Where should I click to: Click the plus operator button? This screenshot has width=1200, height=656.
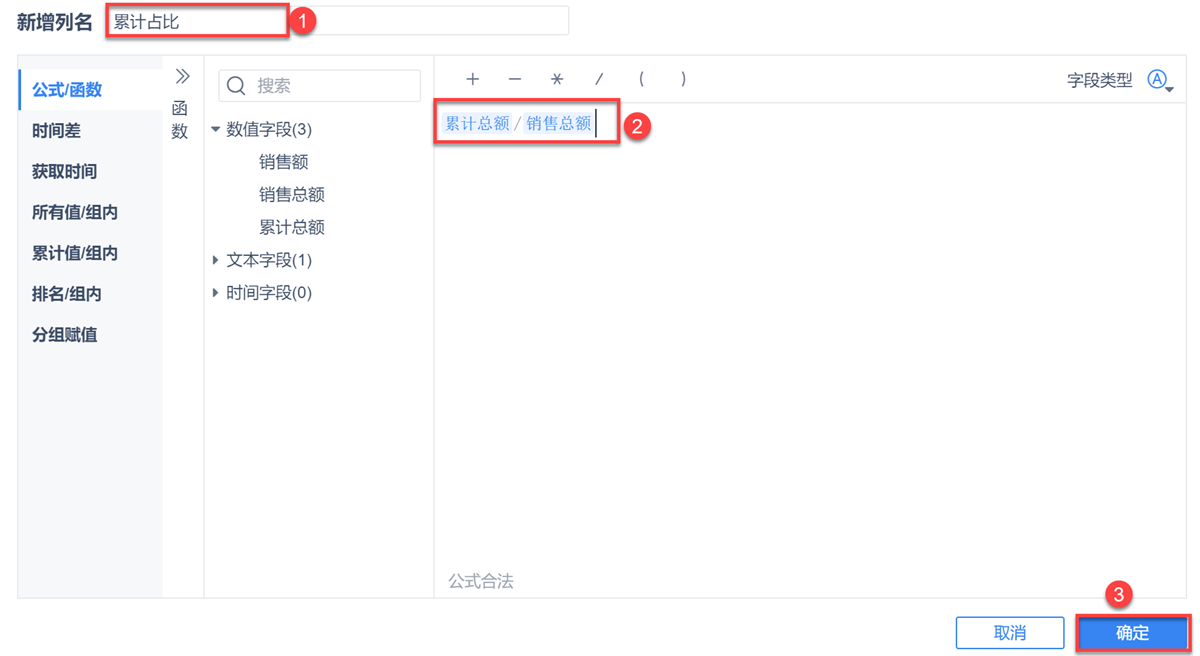point(473,79)
